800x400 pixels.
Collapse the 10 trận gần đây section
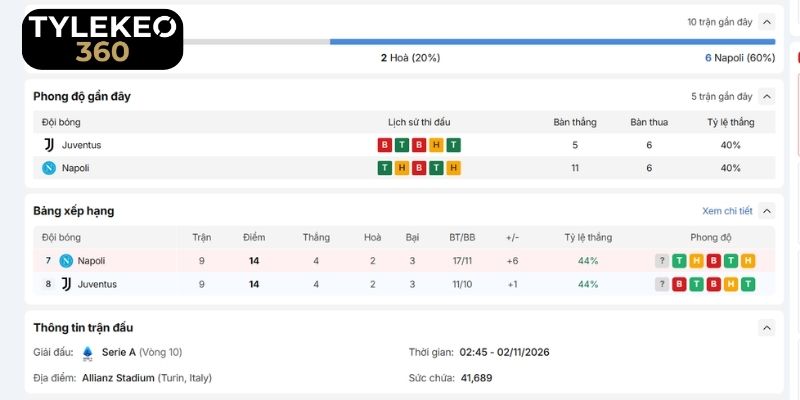(x=766, y=22)
